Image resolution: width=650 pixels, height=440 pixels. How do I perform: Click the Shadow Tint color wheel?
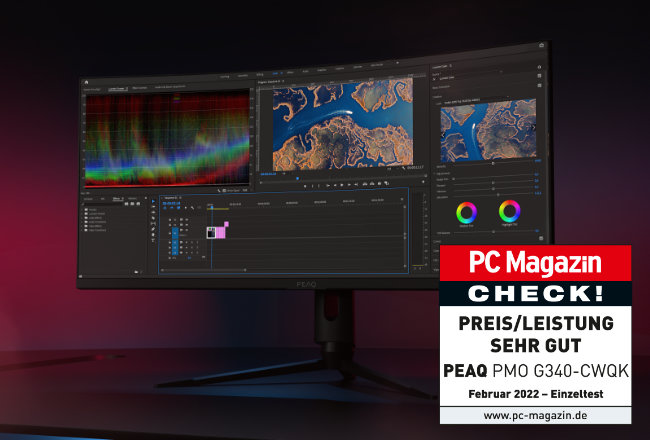(466, 213)
